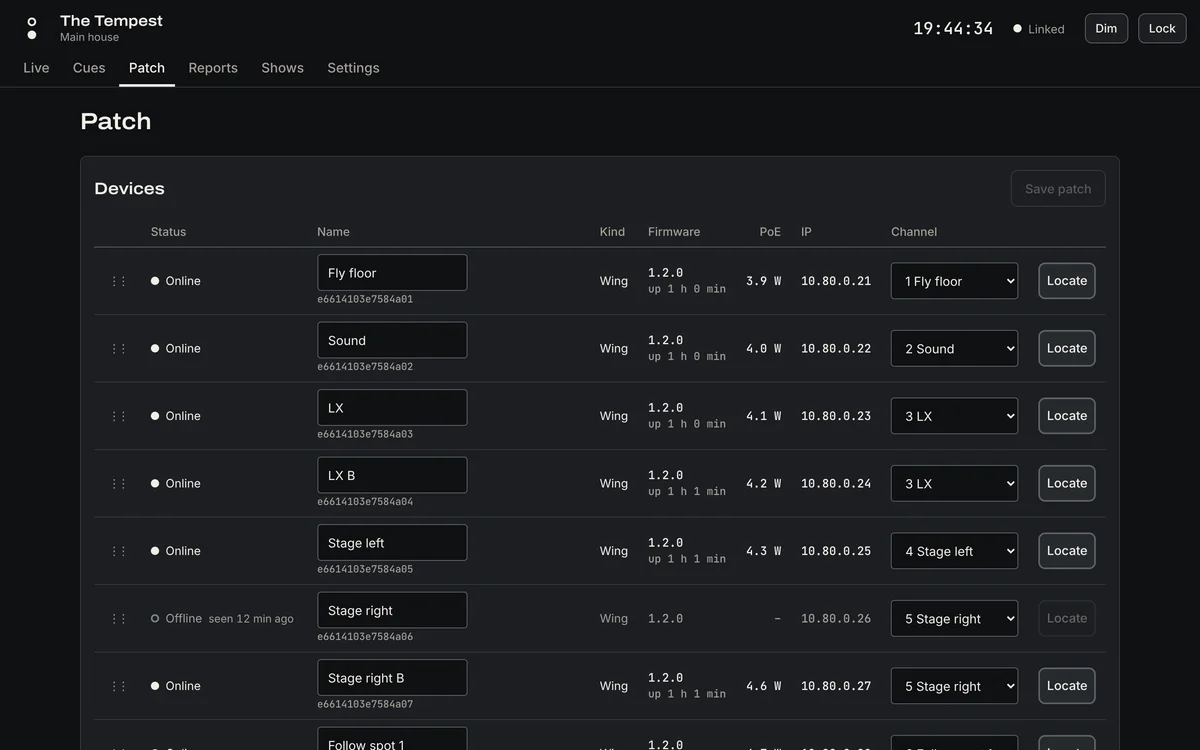This screenshot has height=750, width=1200.
Task: Edit the LX B name field
Action: tap(392, 475)
